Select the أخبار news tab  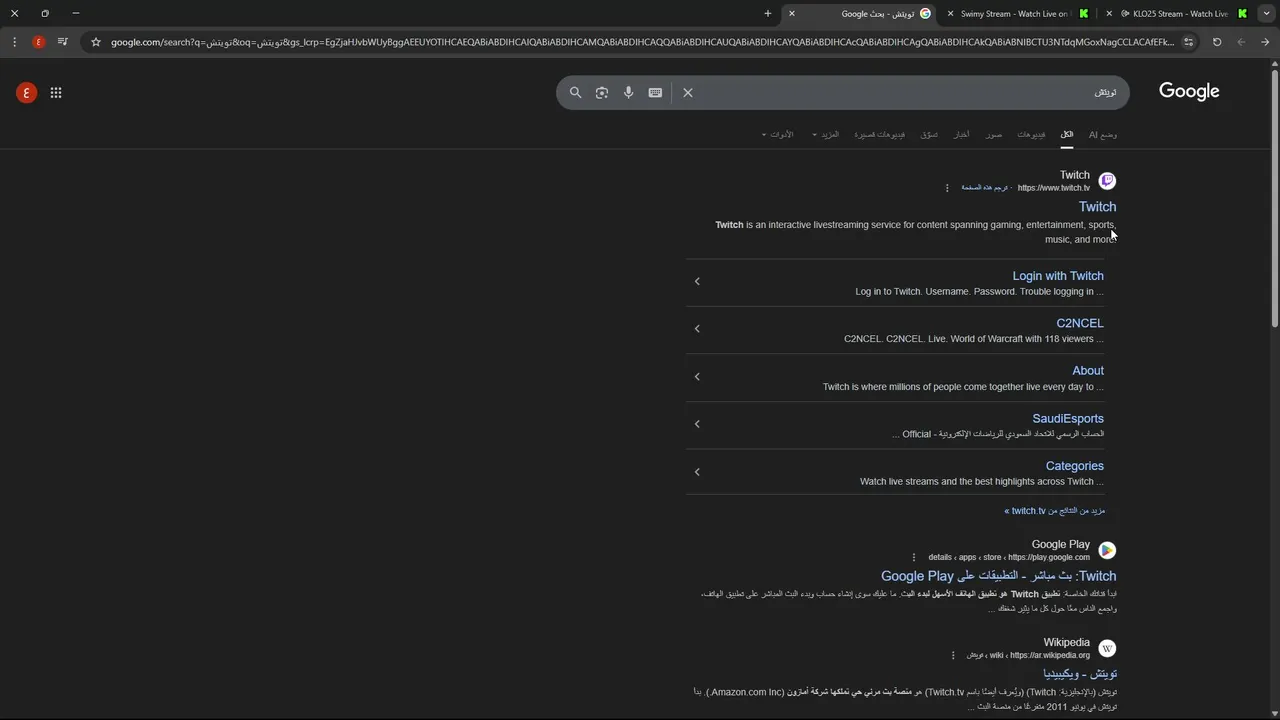961,134
